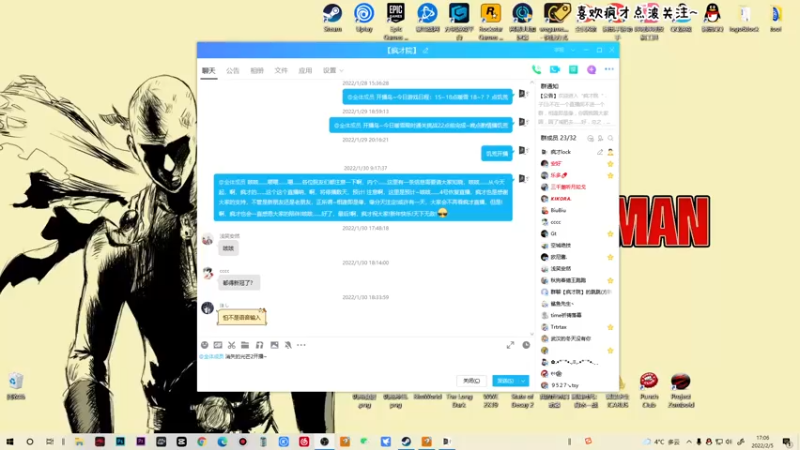This screenshot has height=450, width=800.
Task: Open File Explorer from the taskbar
Action: pos(79,442)
